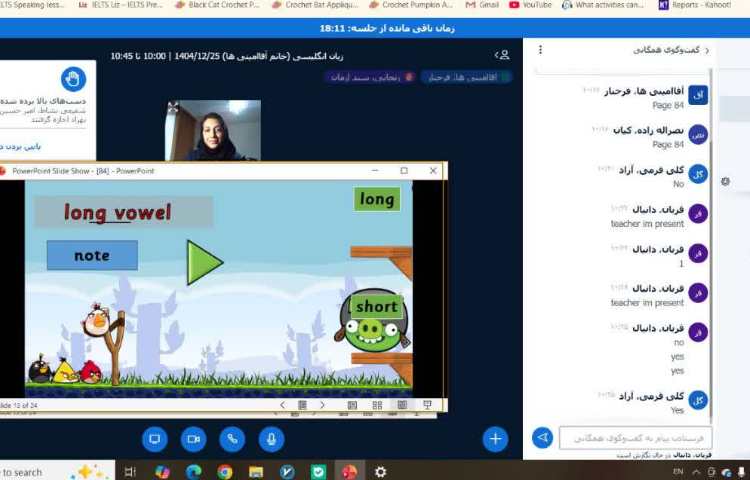Click the EN language indicator
This screenshot has height=480, width=750.
(678, 472)
